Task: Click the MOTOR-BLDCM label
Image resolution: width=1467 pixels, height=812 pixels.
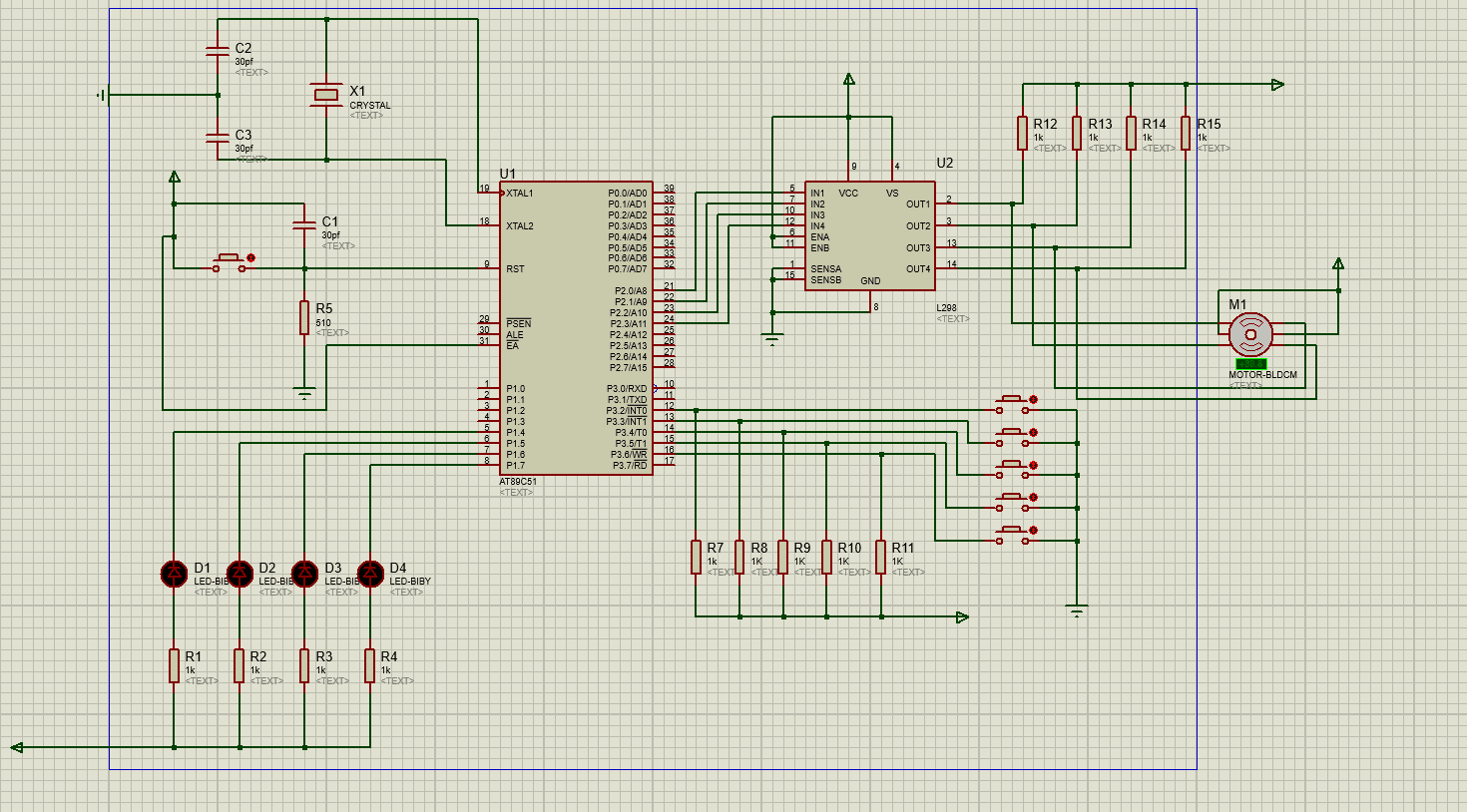Action: (1262, 375)
